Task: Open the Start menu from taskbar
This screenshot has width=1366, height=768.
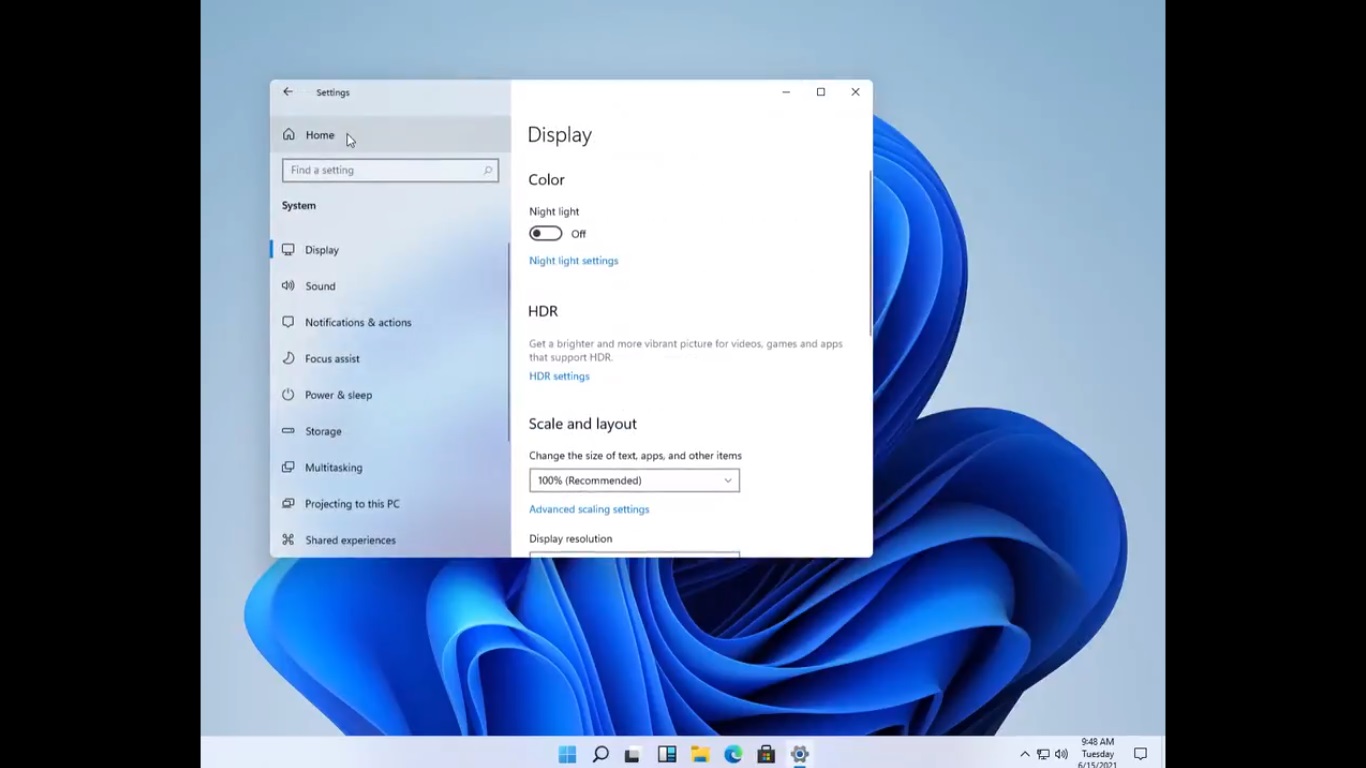Action: [567, 754]
